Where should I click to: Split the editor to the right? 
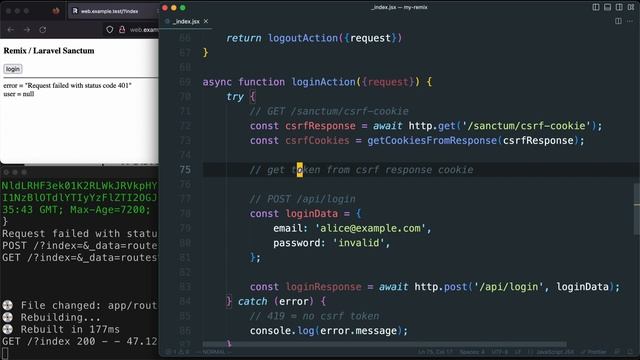pos(618,21)
